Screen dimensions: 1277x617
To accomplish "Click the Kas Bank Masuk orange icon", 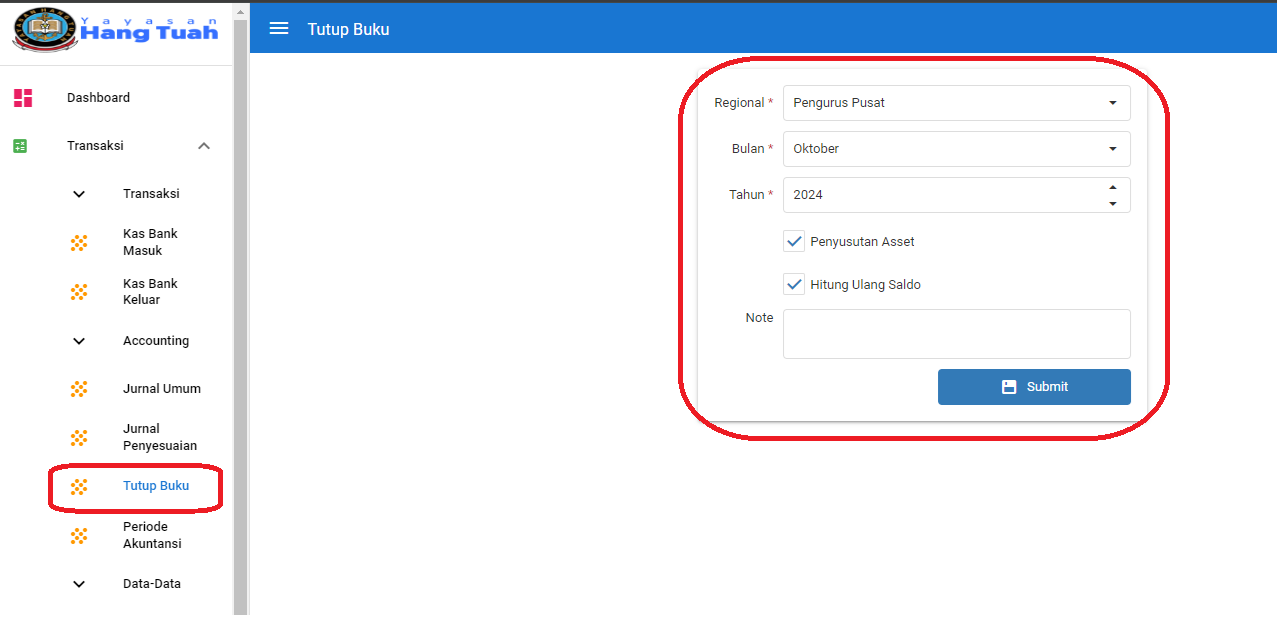I will (79, 242).
